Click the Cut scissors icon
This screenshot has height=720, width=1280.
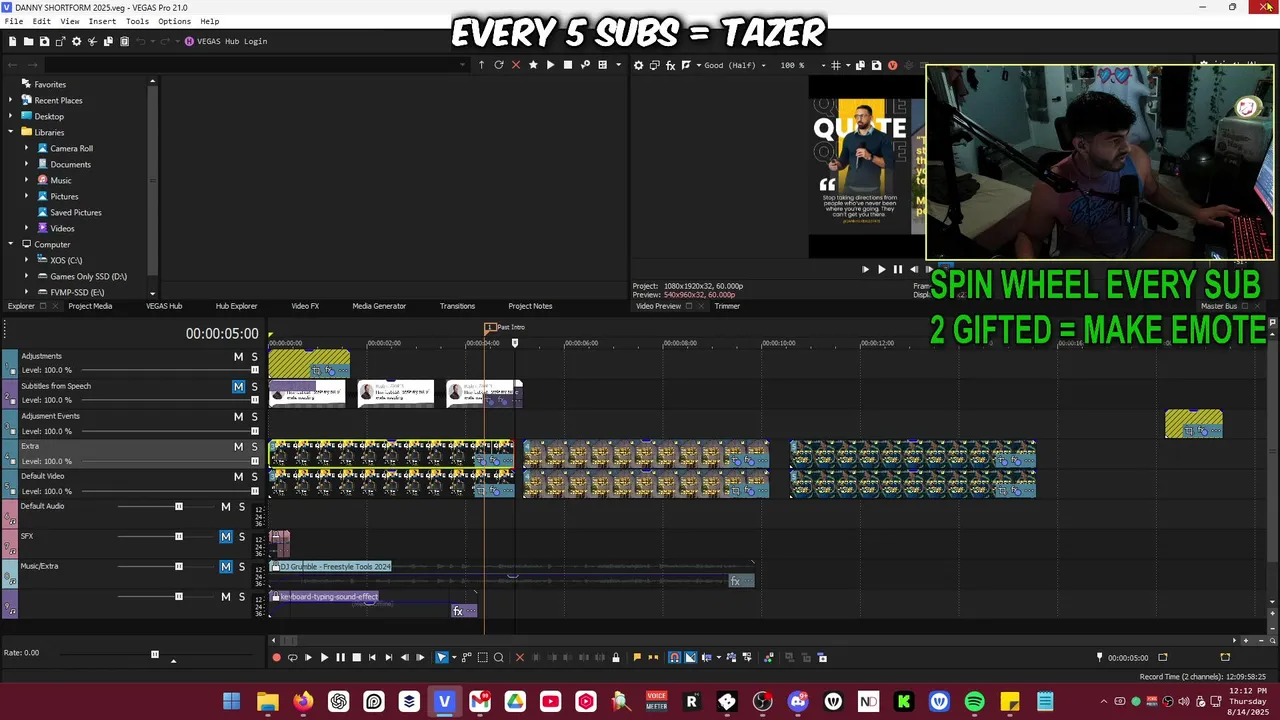[92, 41]
